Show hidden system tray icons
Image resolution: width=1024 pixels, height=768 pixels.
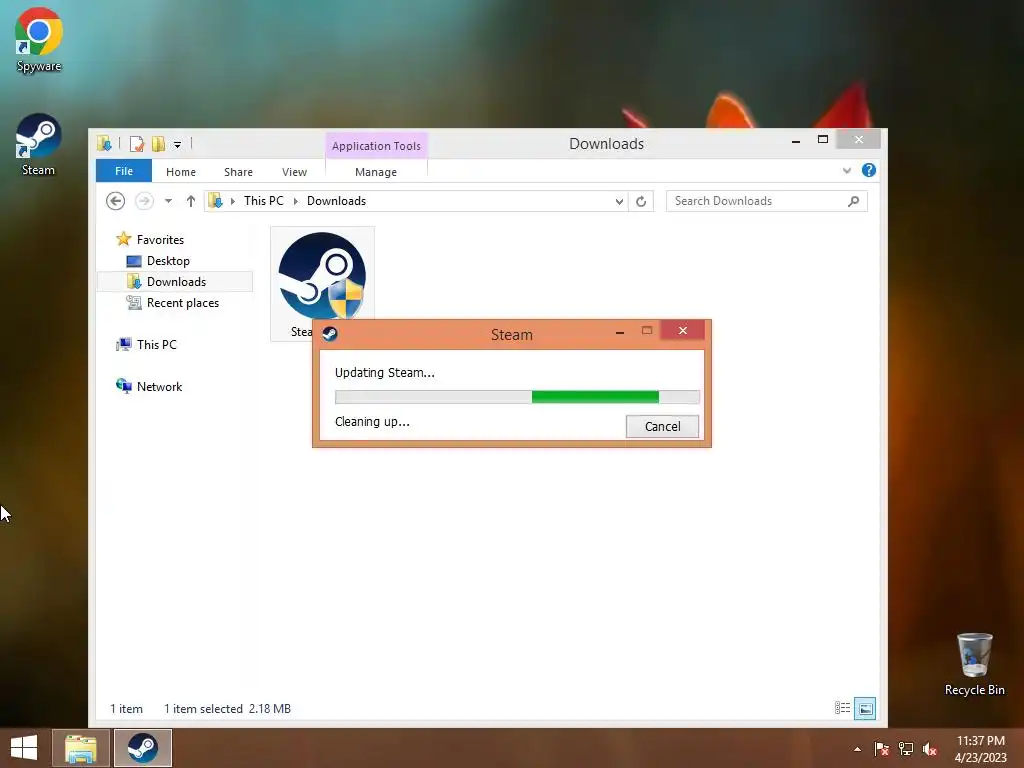(857, 749)
